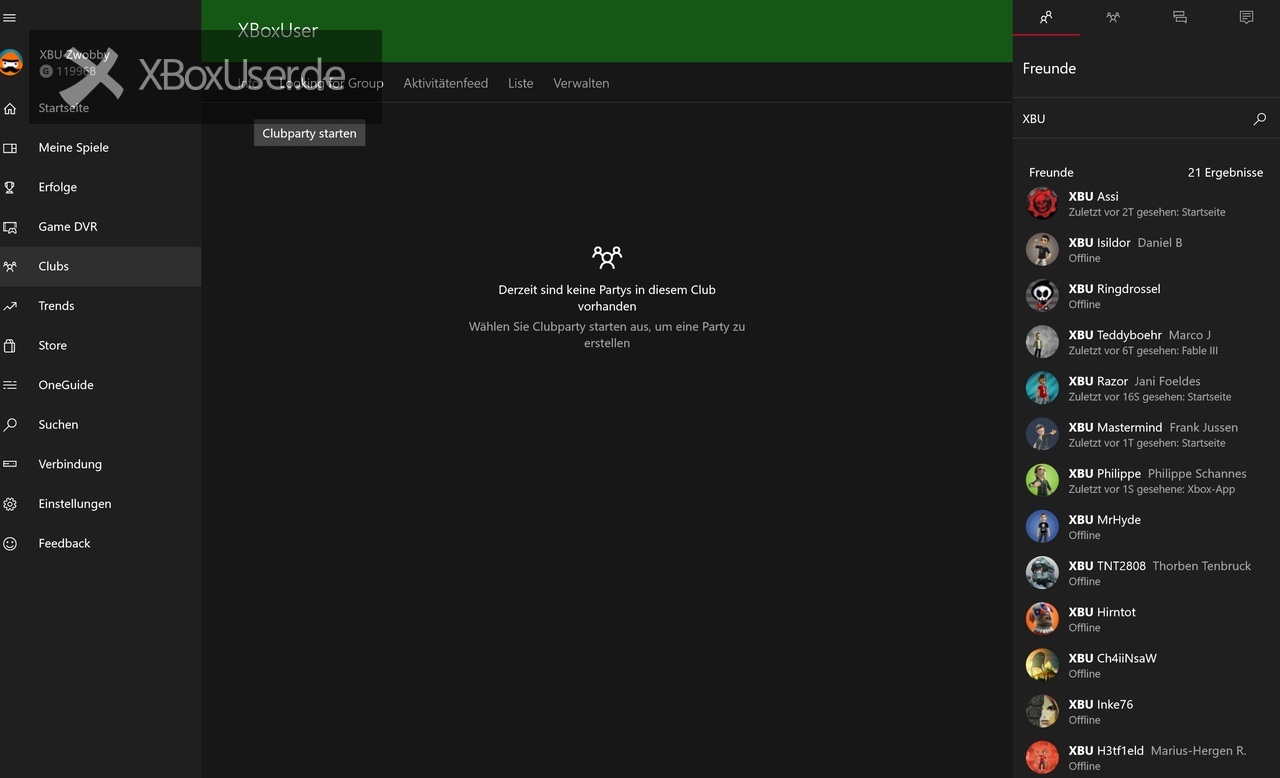The height and width of the screenshot is (778, 1280).
Task: Open the hamburger navigation menu
Action: pyautogui.click(x=10, y=18)
